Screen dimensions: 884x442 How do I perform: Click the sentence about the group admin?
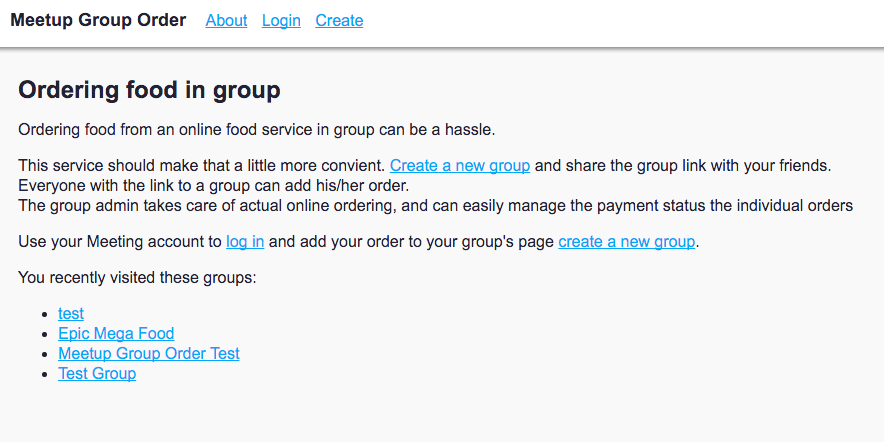pos(435,205)
